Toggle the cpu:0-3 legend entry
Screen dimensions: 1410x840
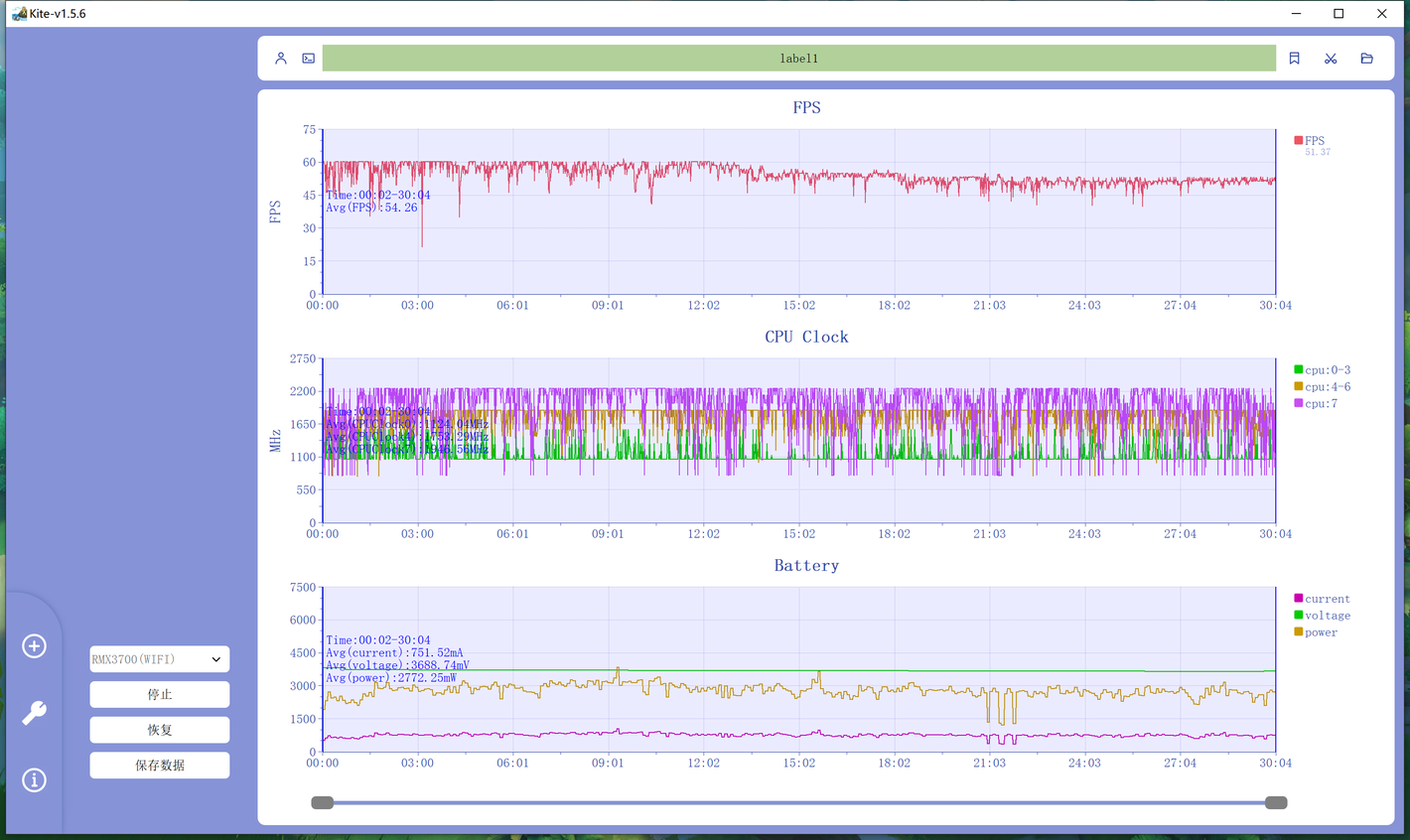1322,370
